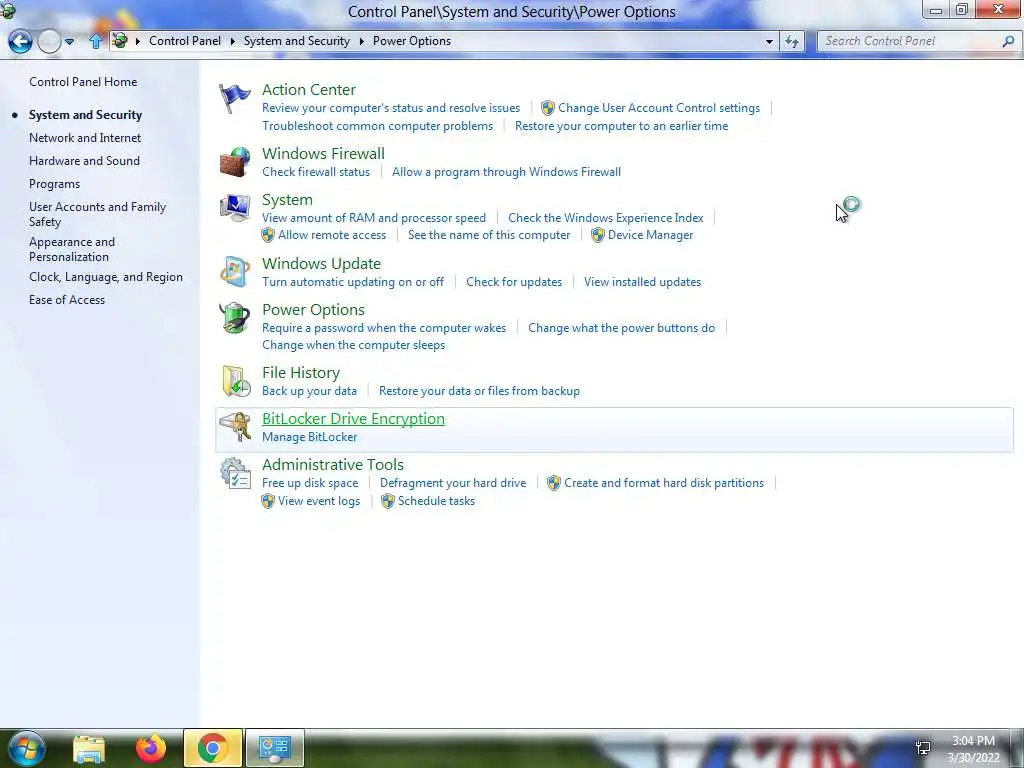1024x768 pixels.
Task: Click Troubleshoot common computer problems
Action: [377, 126]
